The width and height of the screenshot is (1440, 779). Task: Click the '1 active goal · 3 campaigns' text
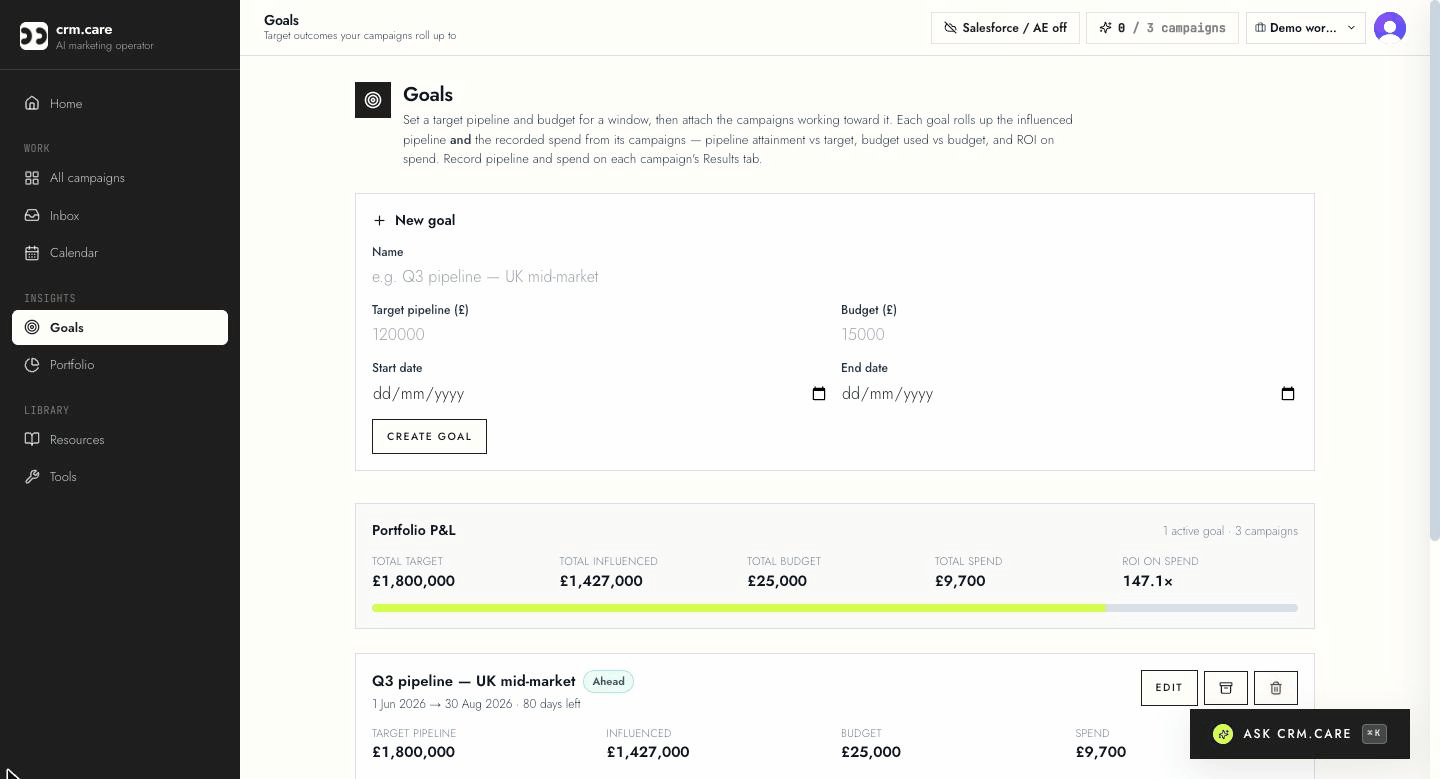click(1230, 531)
